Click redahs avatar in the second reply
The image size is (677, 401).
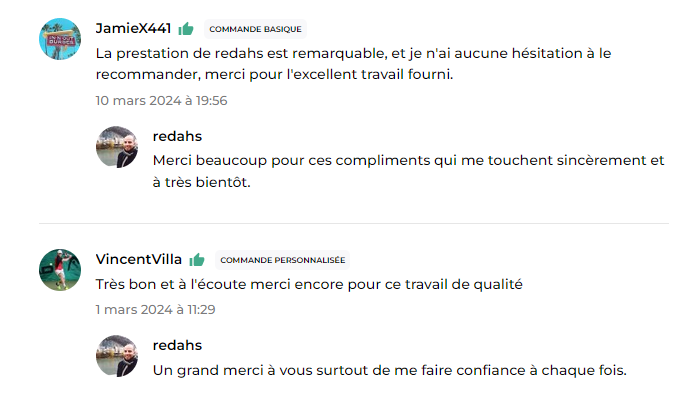click(117, 356)
